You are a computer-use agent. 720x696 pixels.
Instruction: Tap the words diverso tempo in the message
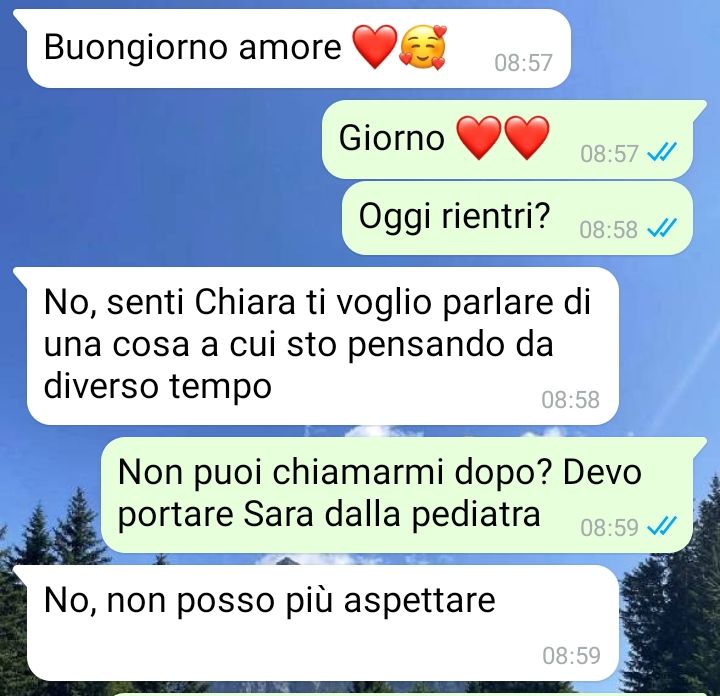(x=158, y=386)
